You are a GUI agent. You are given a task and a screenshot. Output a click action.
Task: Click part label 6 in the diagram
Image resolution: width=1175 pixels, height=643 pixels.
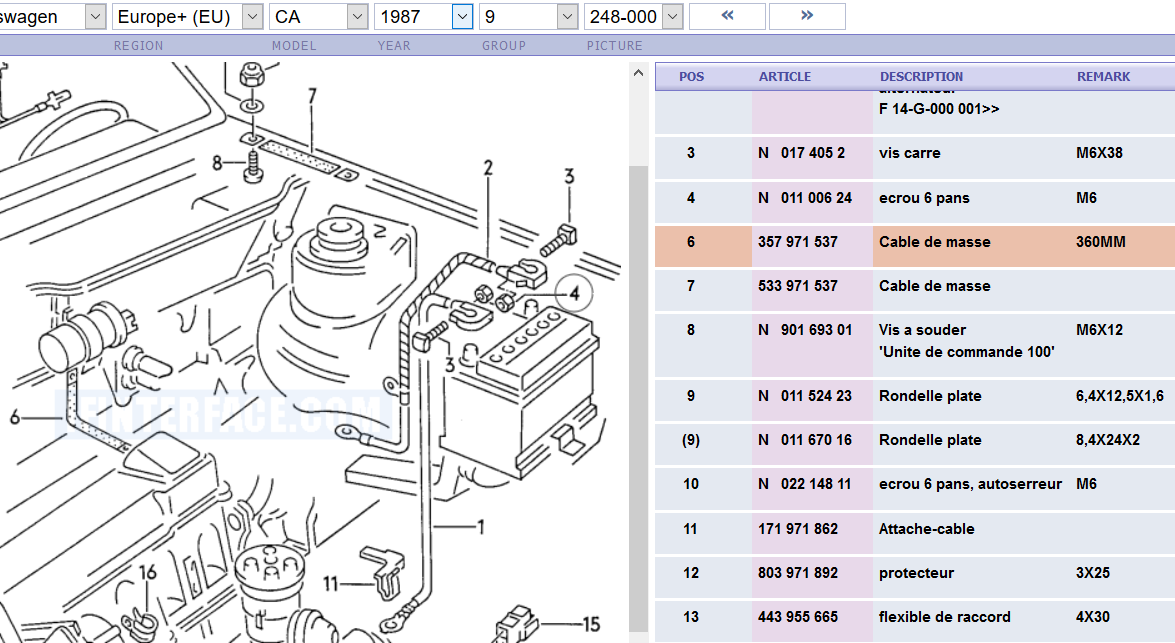(x=15, y=417)
